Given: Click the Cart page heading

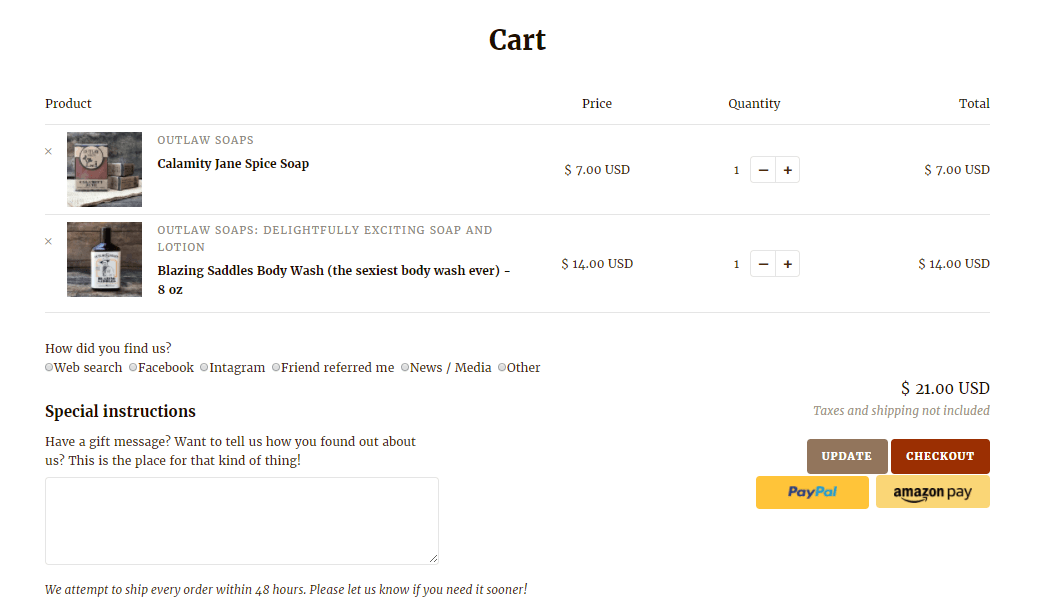Looking at the screenshot, I should coord(517,40).
